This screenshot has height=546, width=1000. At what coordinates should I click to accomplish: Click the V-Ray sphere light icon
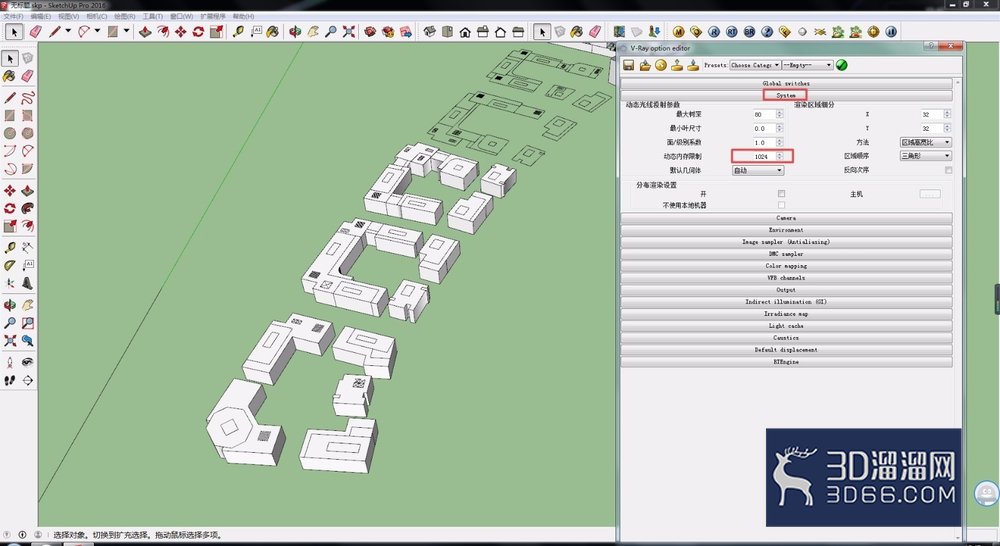tap(802, 31)
